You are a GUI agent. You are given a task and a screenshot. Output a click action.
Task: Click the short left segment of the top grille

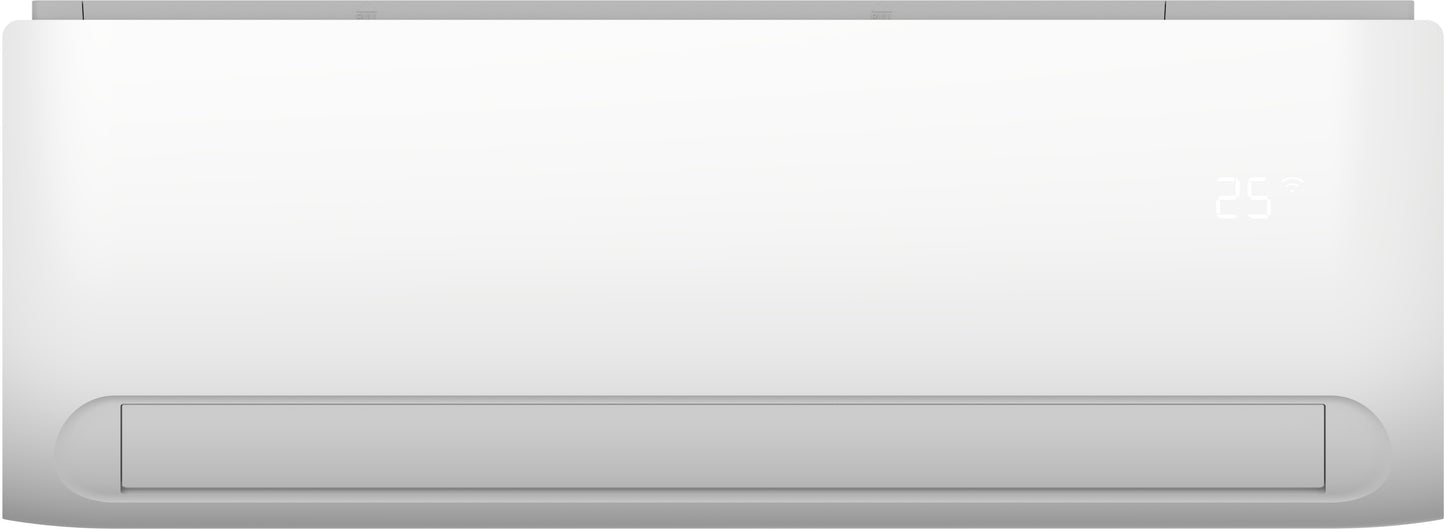pos(57,10)
